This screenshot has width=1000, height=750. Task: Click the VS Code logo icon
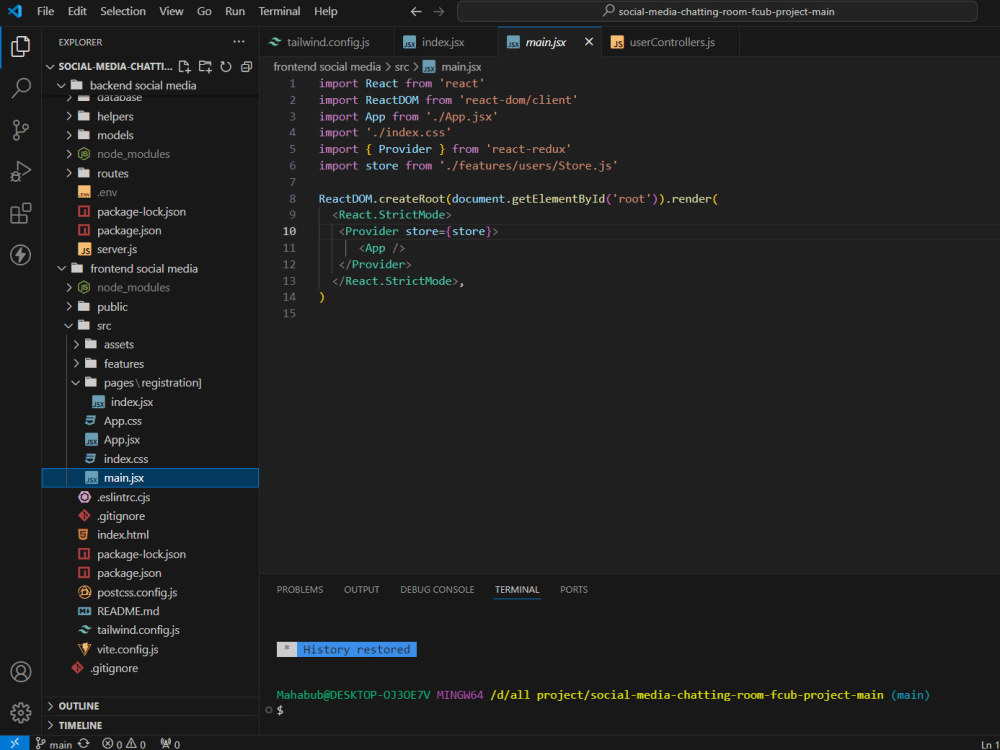[x=15, y=11]
